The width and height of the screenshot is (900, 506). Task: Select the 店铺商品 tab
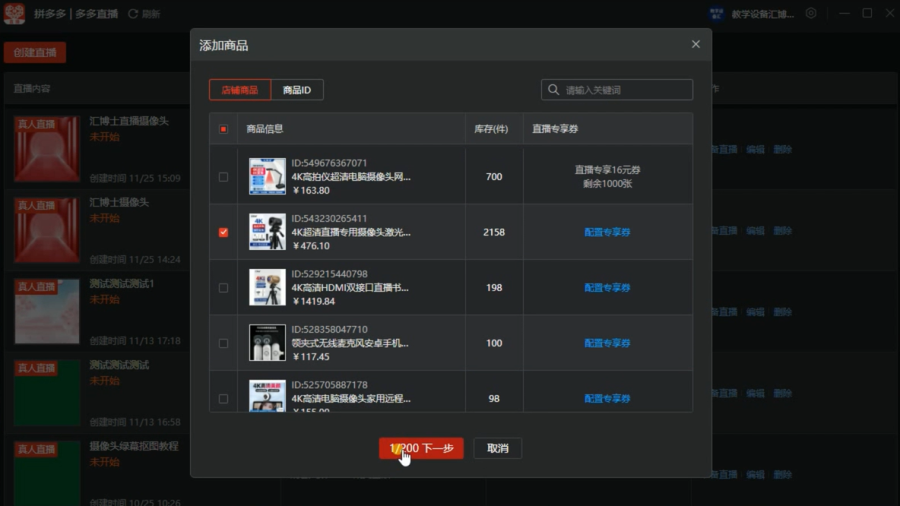click(240, 90)
